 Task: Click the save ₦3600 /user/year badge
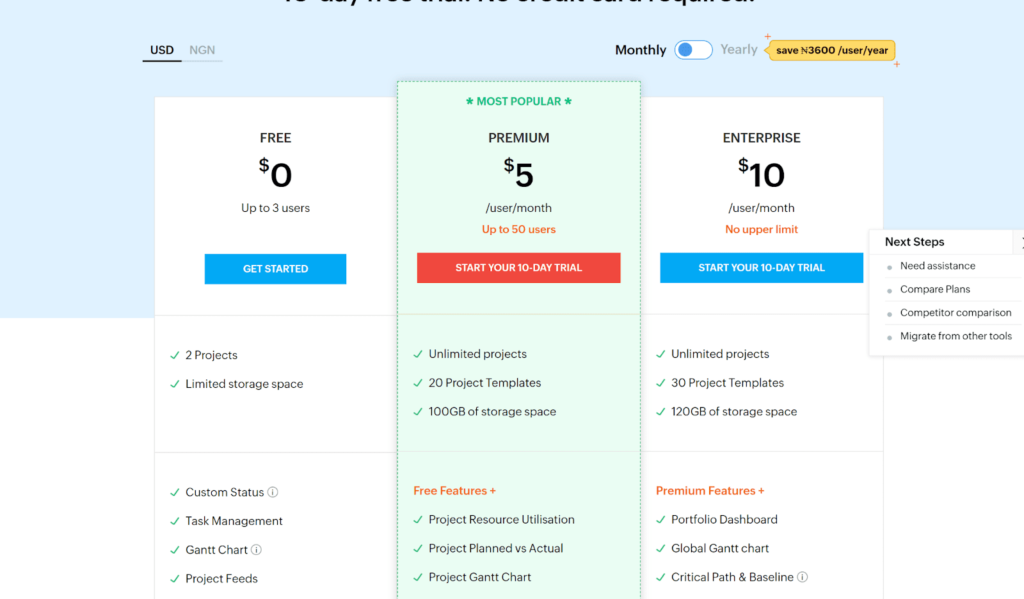coord(831,50)
